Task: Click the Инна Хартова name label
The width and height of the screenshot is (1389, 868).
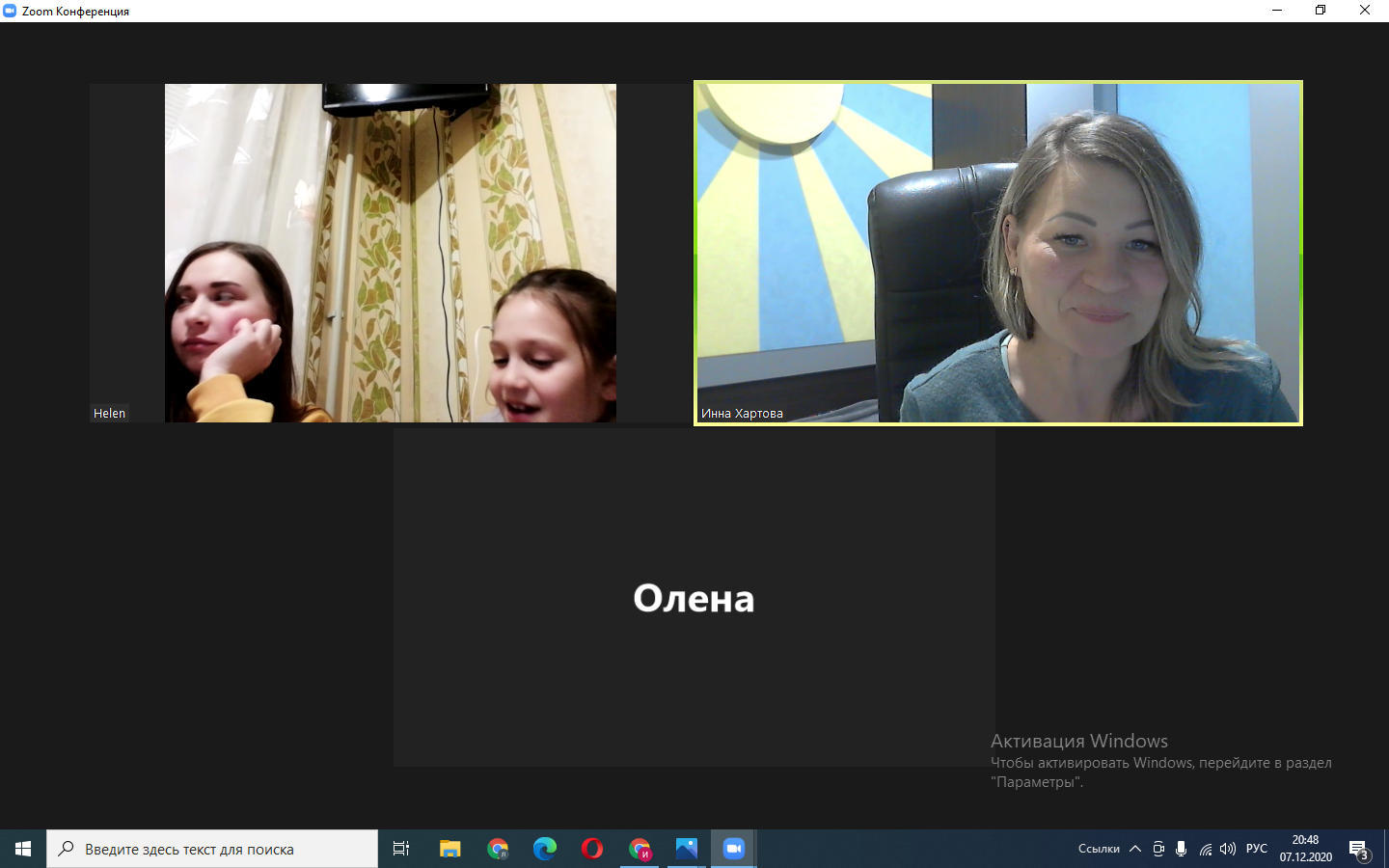Action: click(742, 413)
